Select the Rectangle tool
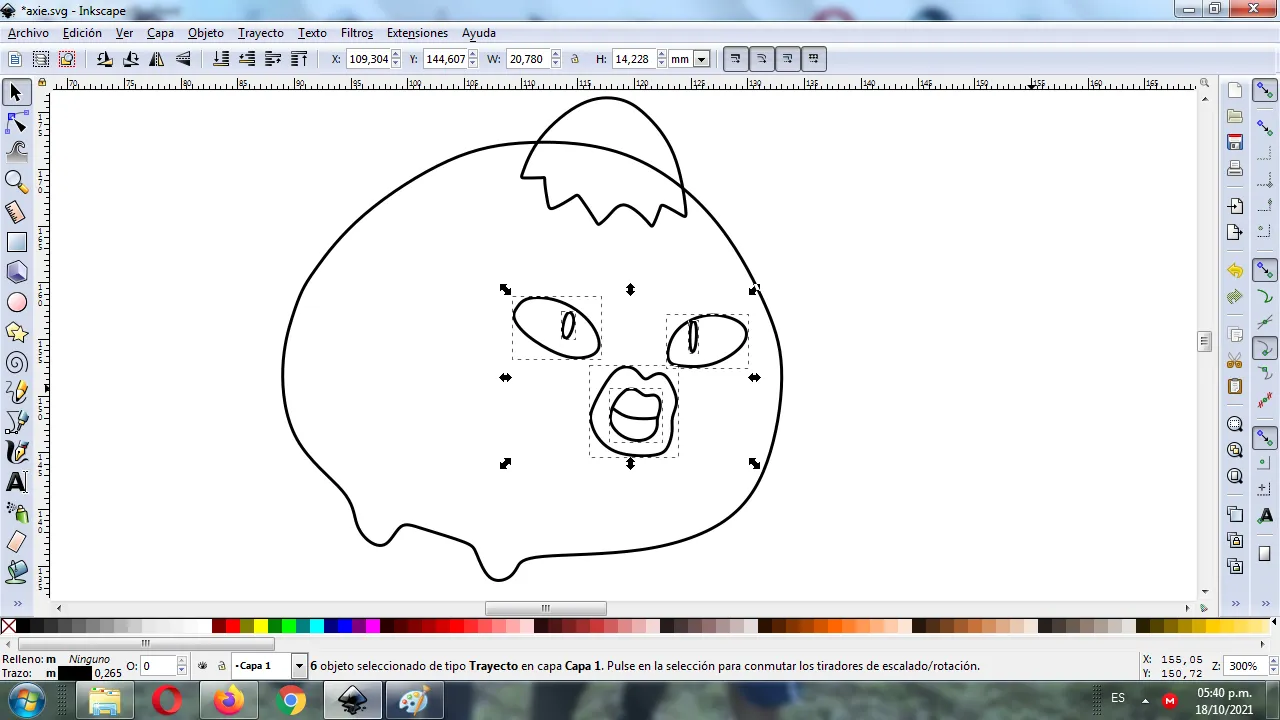Viewport: 1280px width, 720px height. pos(16,242)
